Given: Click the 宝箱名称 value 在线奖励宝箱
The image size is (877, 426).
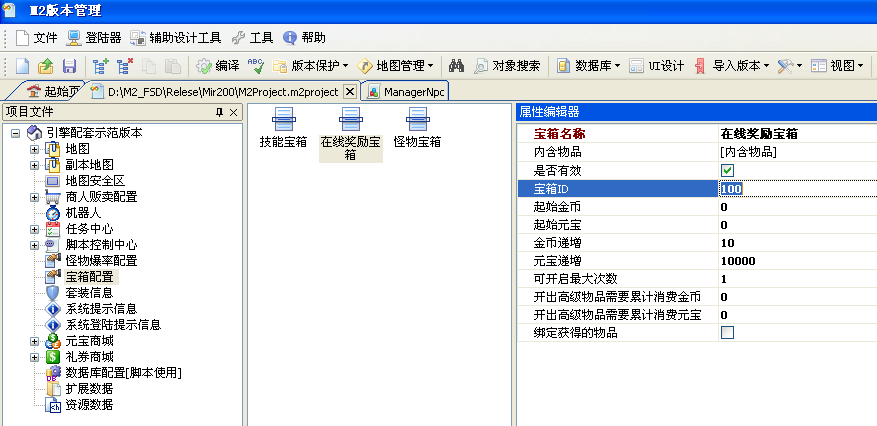Looking at the screenshot, I should coord(759,134).
